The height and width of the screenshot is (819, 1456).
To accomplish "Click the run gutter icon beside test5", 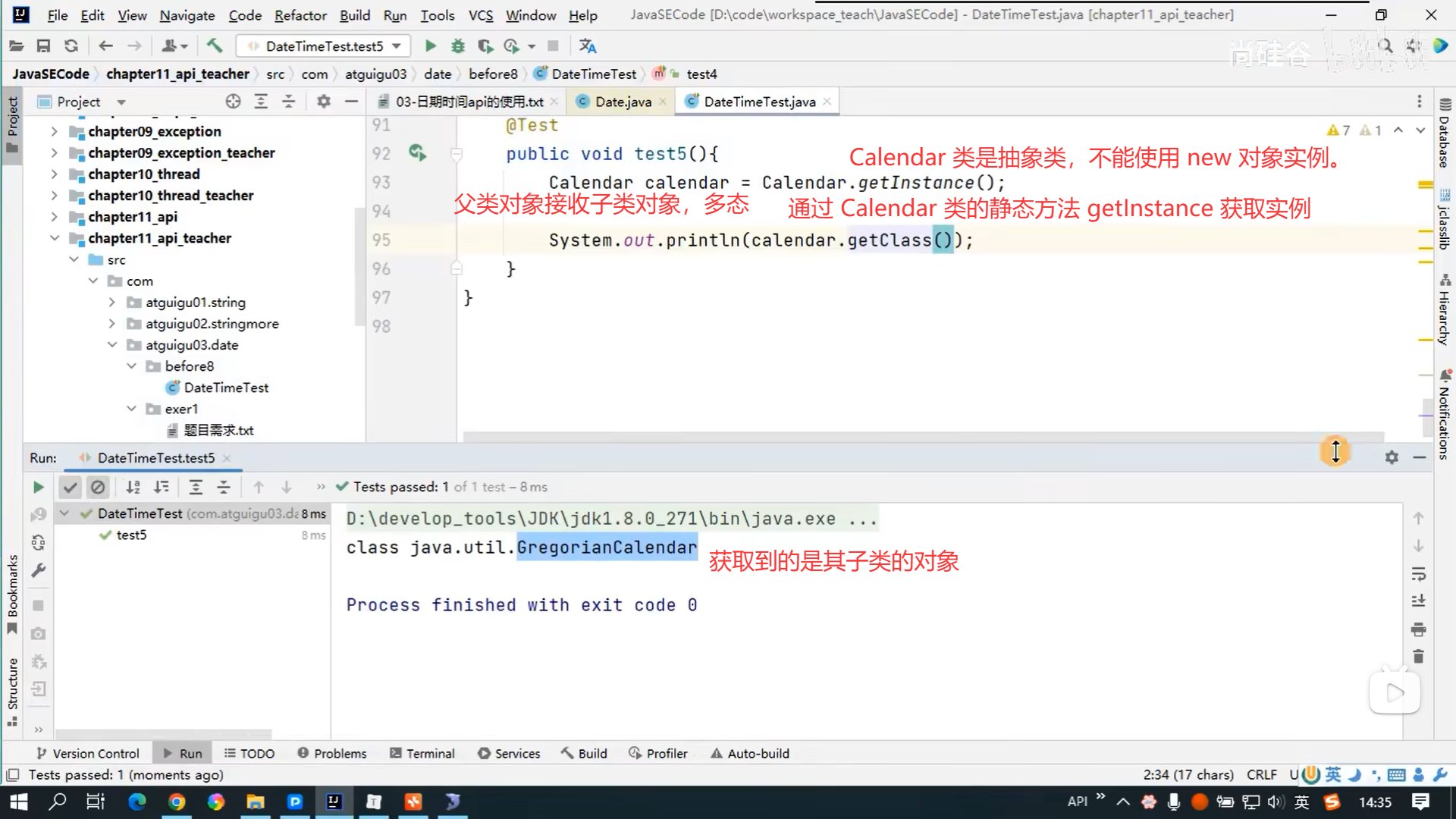I will [417, 153].
